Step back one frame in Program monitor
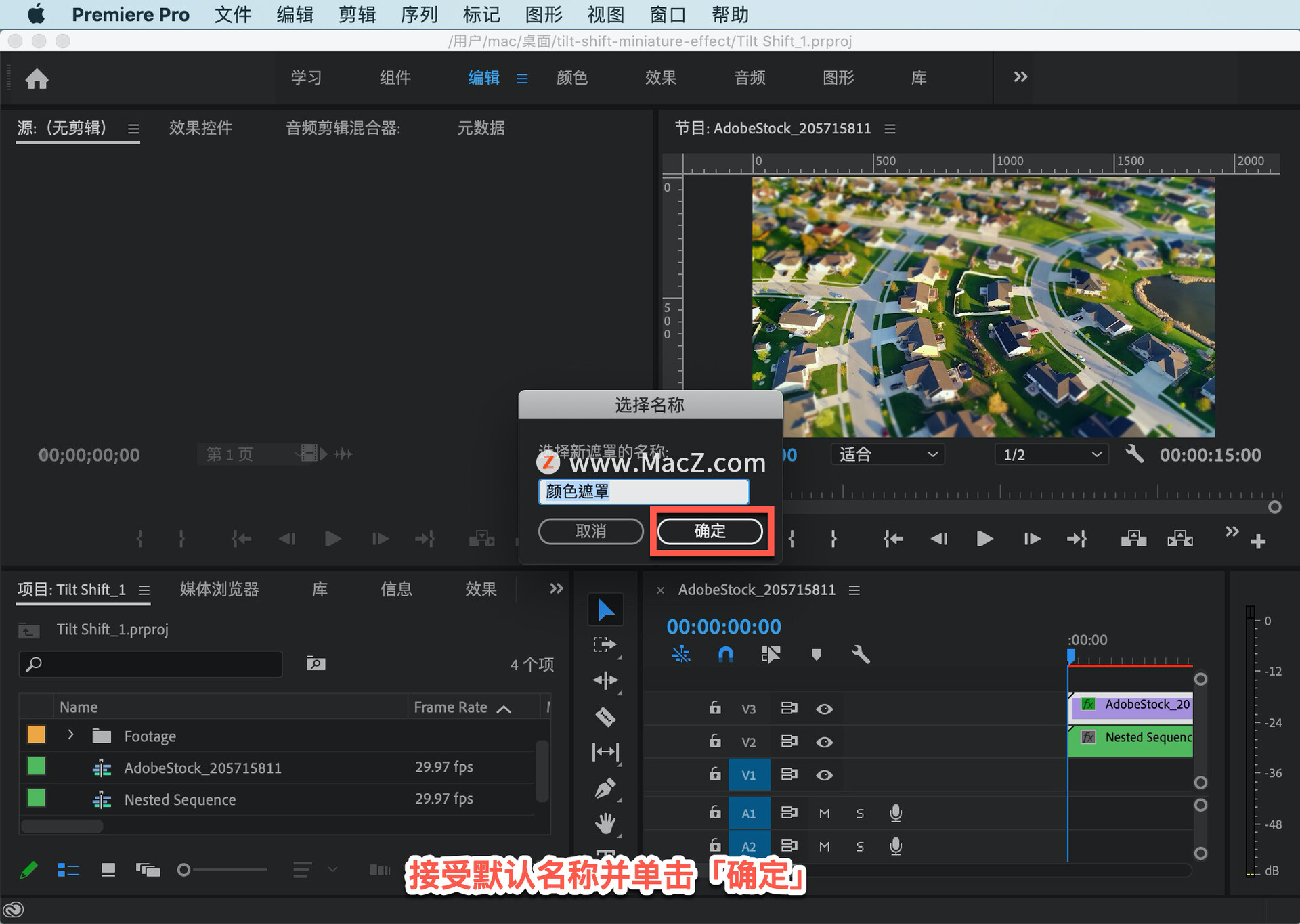This screenshot has height=924, width=1300. click(x=939, y=539)
